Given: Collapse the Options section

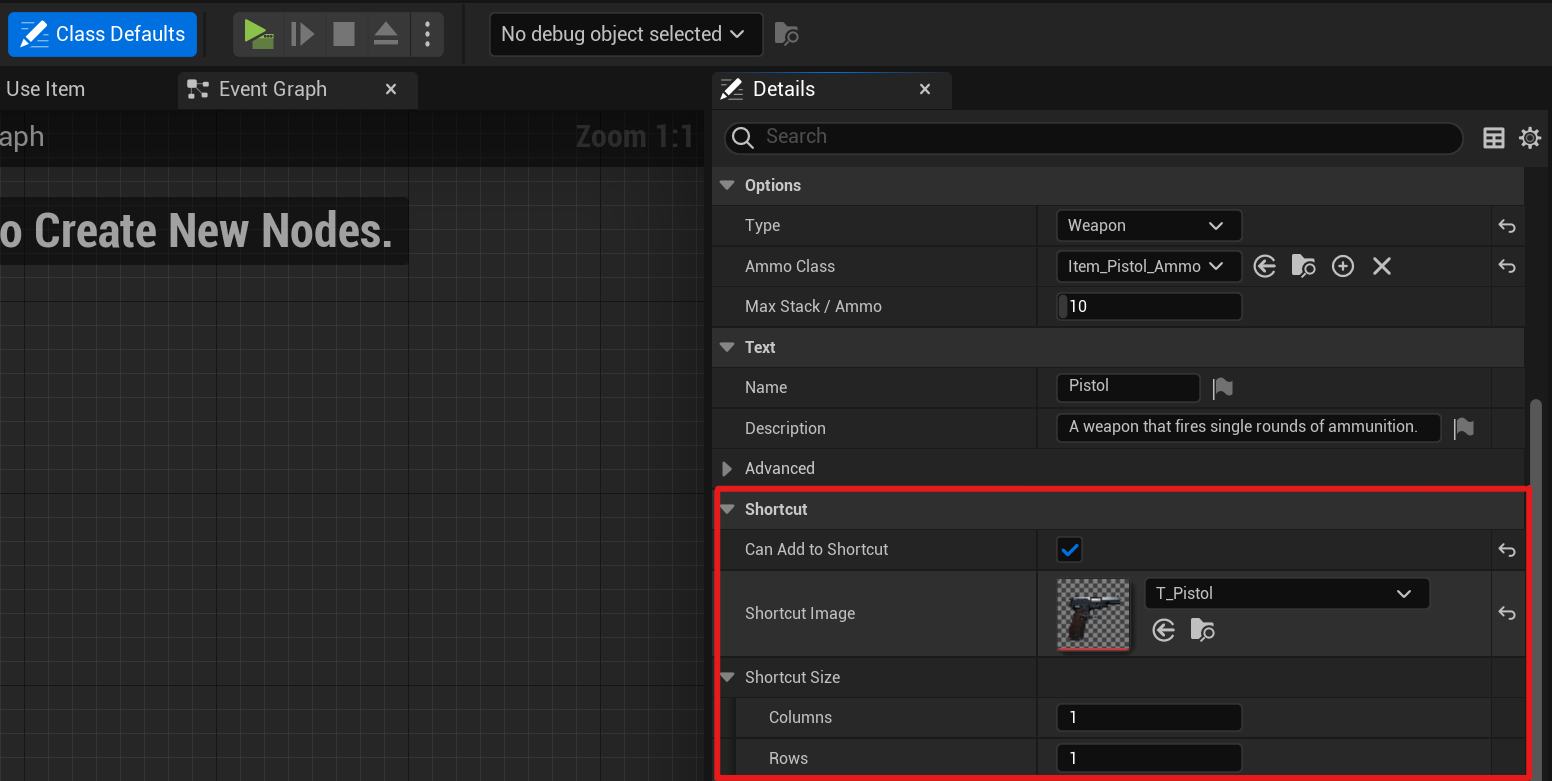Looking at the screenshot, I should 727,185.
